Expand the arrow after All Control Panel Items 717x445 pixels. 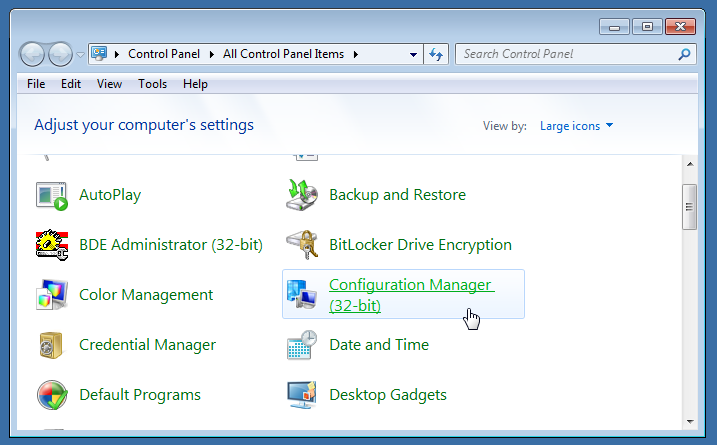point(356,54)
